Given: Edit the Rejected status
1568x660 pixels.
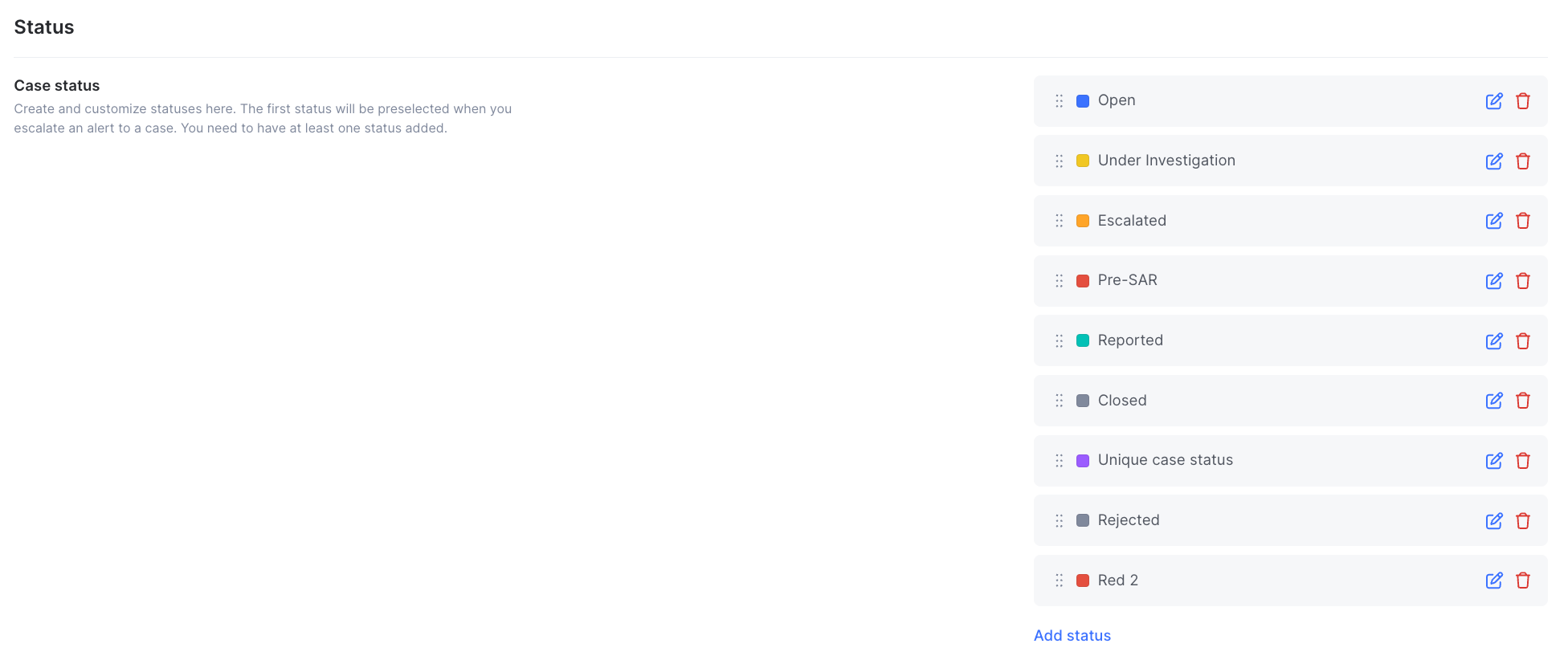Looking at the screenshot, I should pos(1494,521).
